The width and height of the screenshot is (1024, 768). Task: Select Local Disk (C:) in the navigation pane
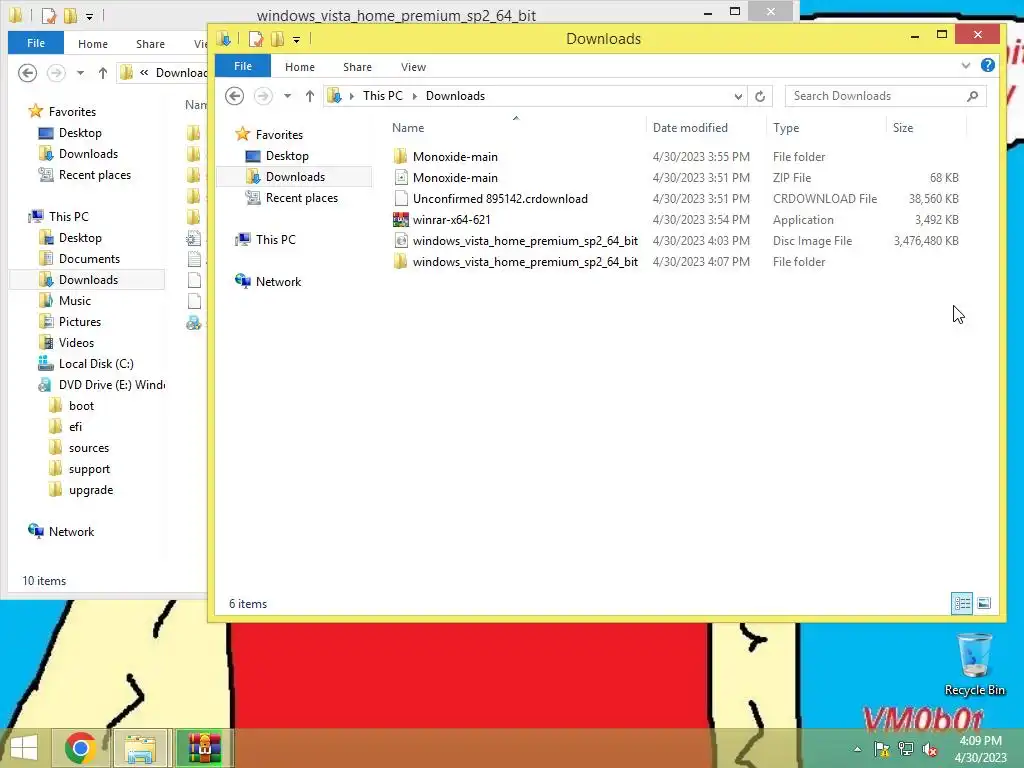click(x=96, y=364)
